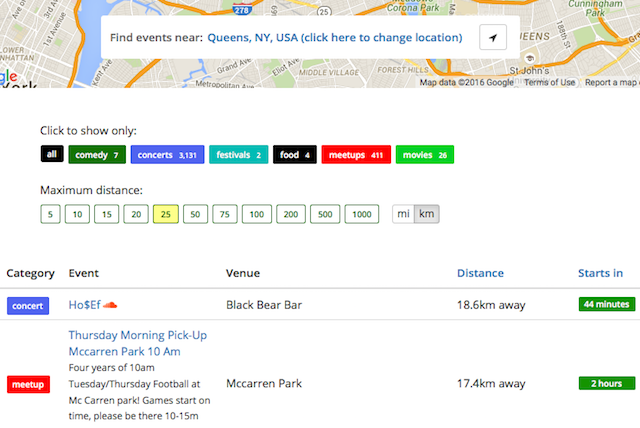Image resolution: width=640 pixels, height=428 pixels.
Task: Filter events by comedy
Action: tap(97, 155)
